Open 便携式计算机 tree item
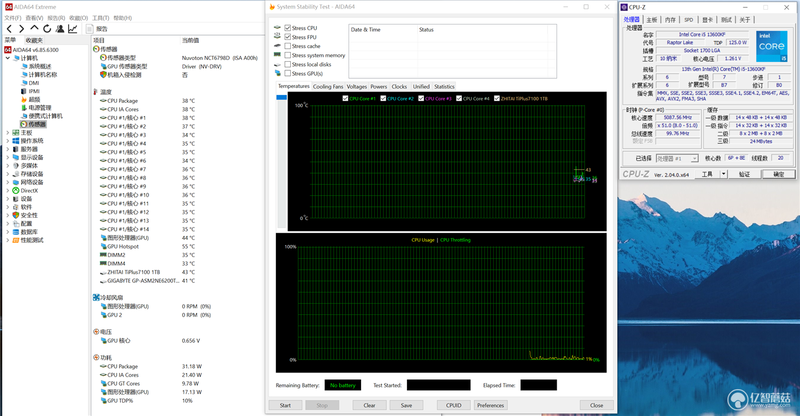The image size is (800, 416). click(x=42, y=116)
